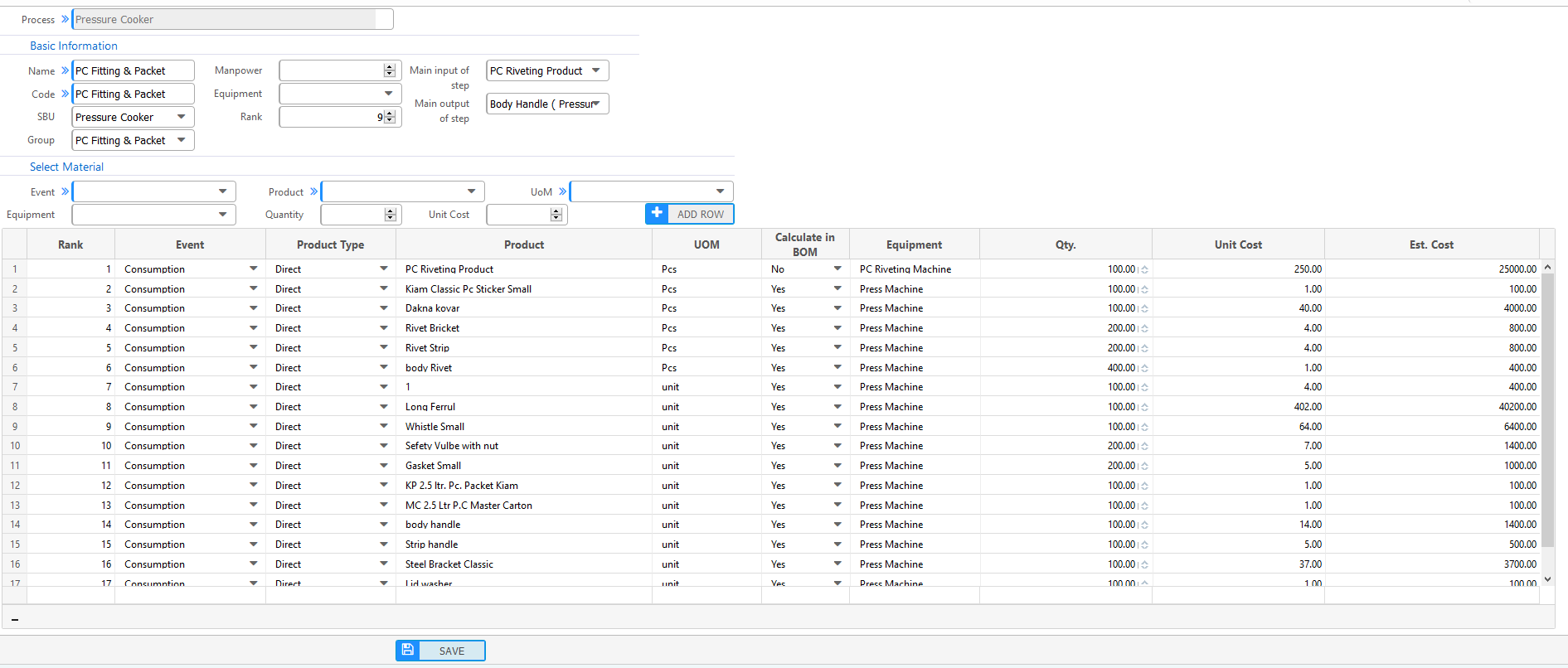
Task: Click the required arrows icon beside UoM
Action: 563,191
